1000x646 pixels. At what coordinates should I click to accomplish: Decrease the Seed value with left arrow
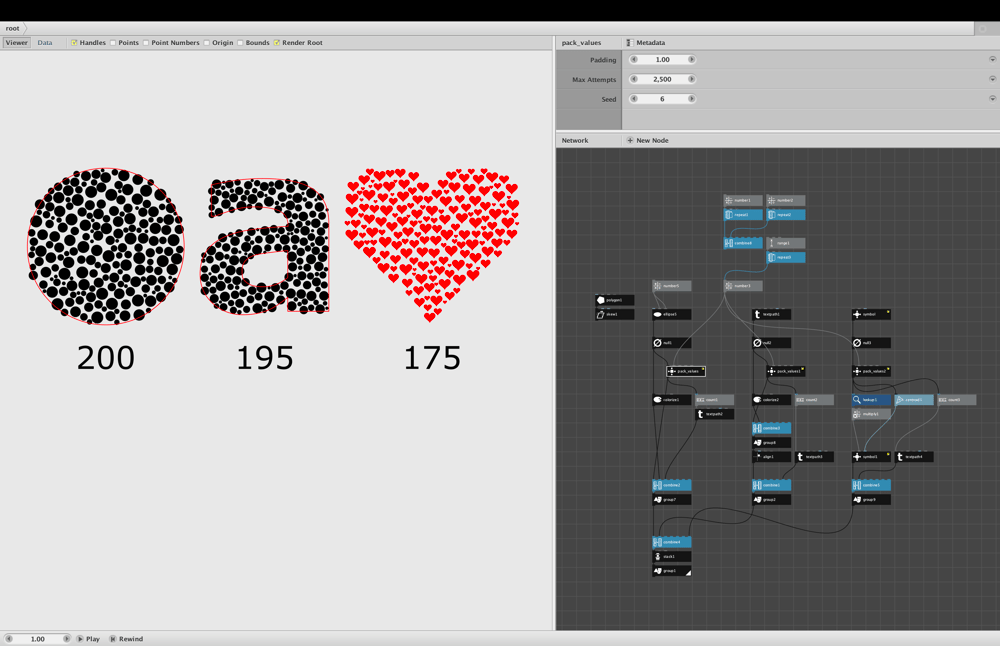634,99
